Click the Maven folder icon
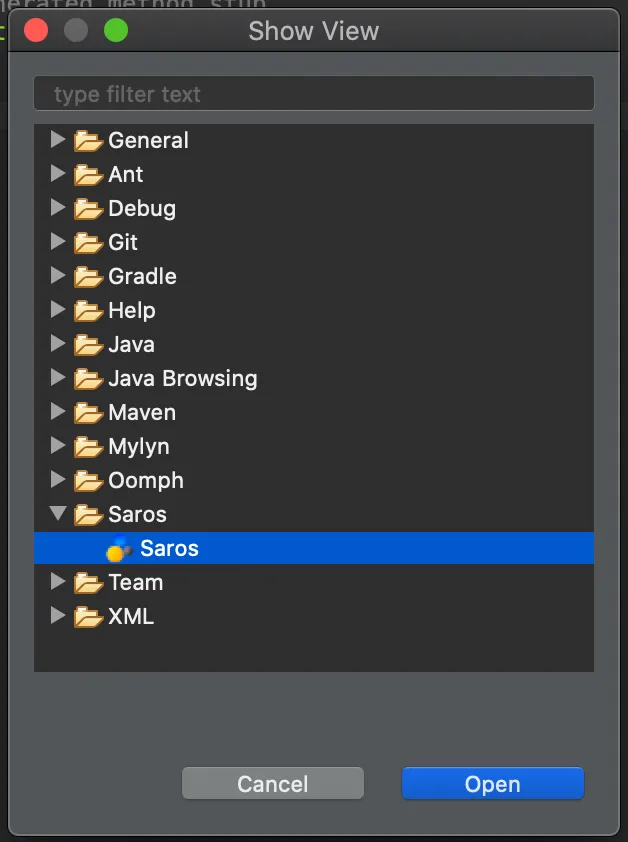The image size is (628, 842). 89,413
